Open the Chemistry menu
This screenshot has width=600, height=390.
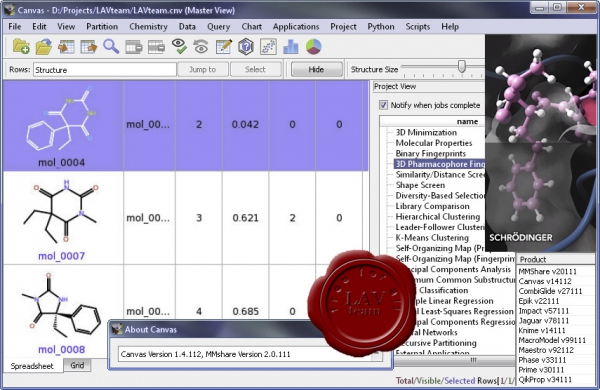tap(148, 26)
